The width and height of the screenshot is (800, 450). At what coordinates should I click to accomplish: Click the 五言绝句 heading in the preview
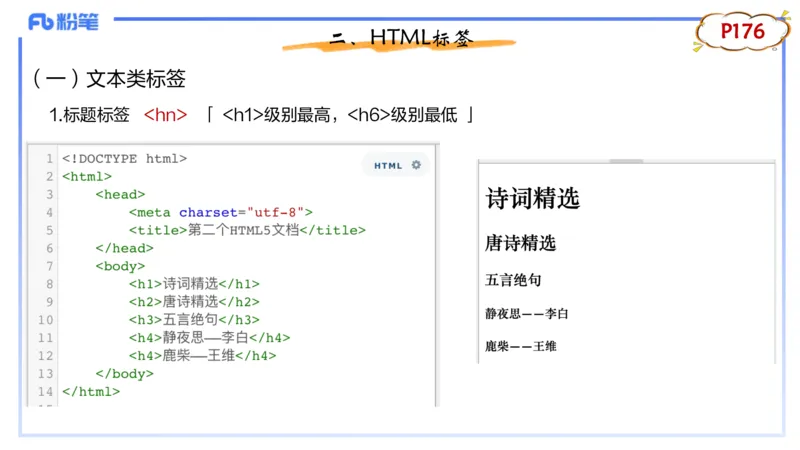click(x=513, y=280)
